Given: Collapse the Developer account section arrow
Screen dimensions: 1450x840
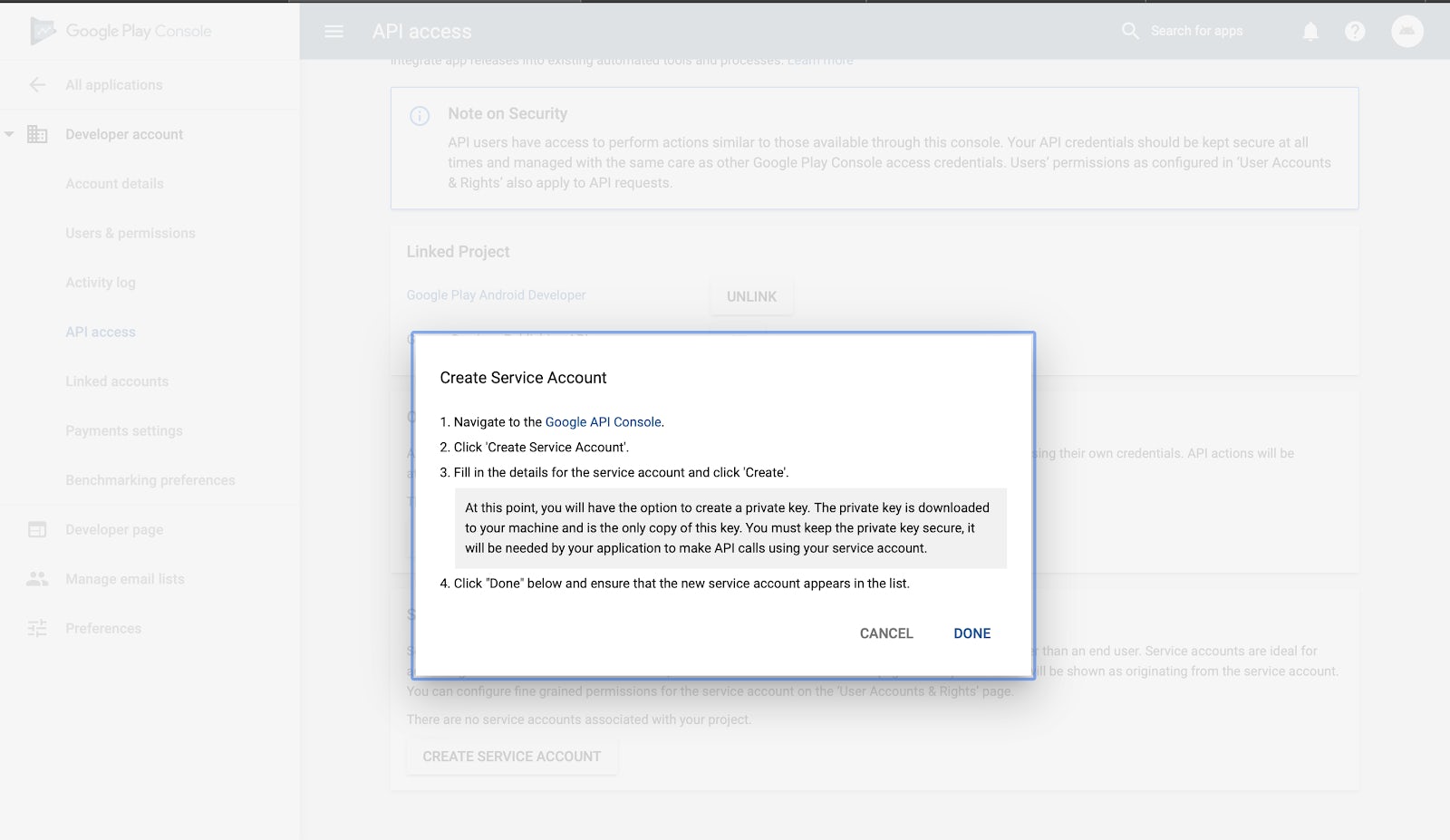Looking at the screenshot, I should [9, 135].
